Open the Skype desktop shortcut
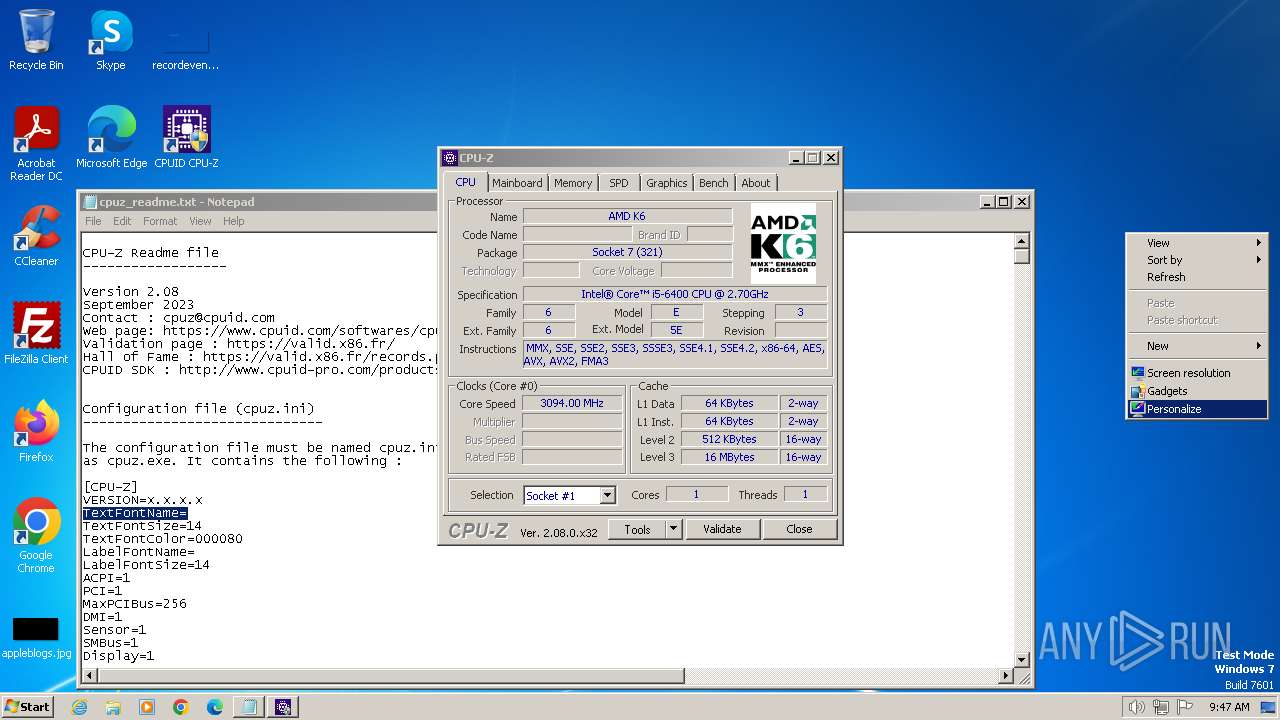Viewport: 1280px width, 720px height. click(x=111, y=40)
